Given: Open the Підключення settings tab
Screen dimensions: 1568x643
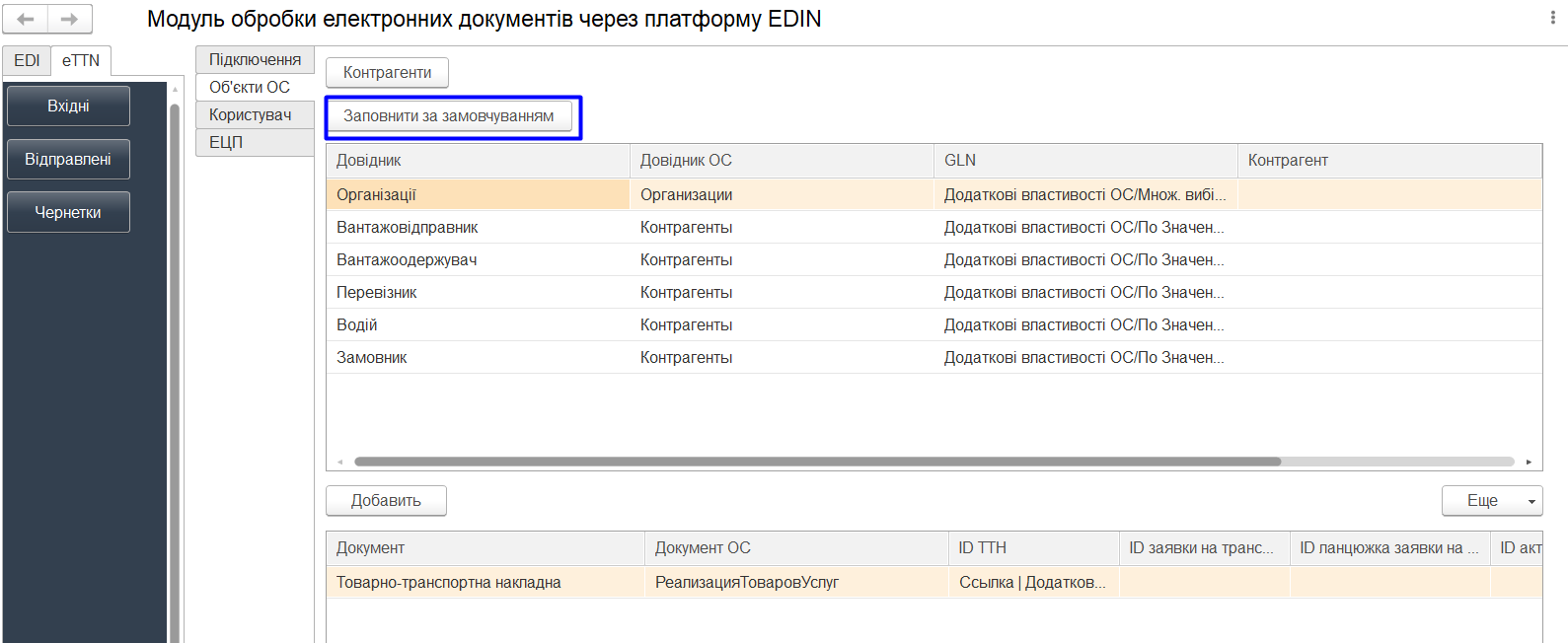Looking at the screenshot, I should click(255, 59).
